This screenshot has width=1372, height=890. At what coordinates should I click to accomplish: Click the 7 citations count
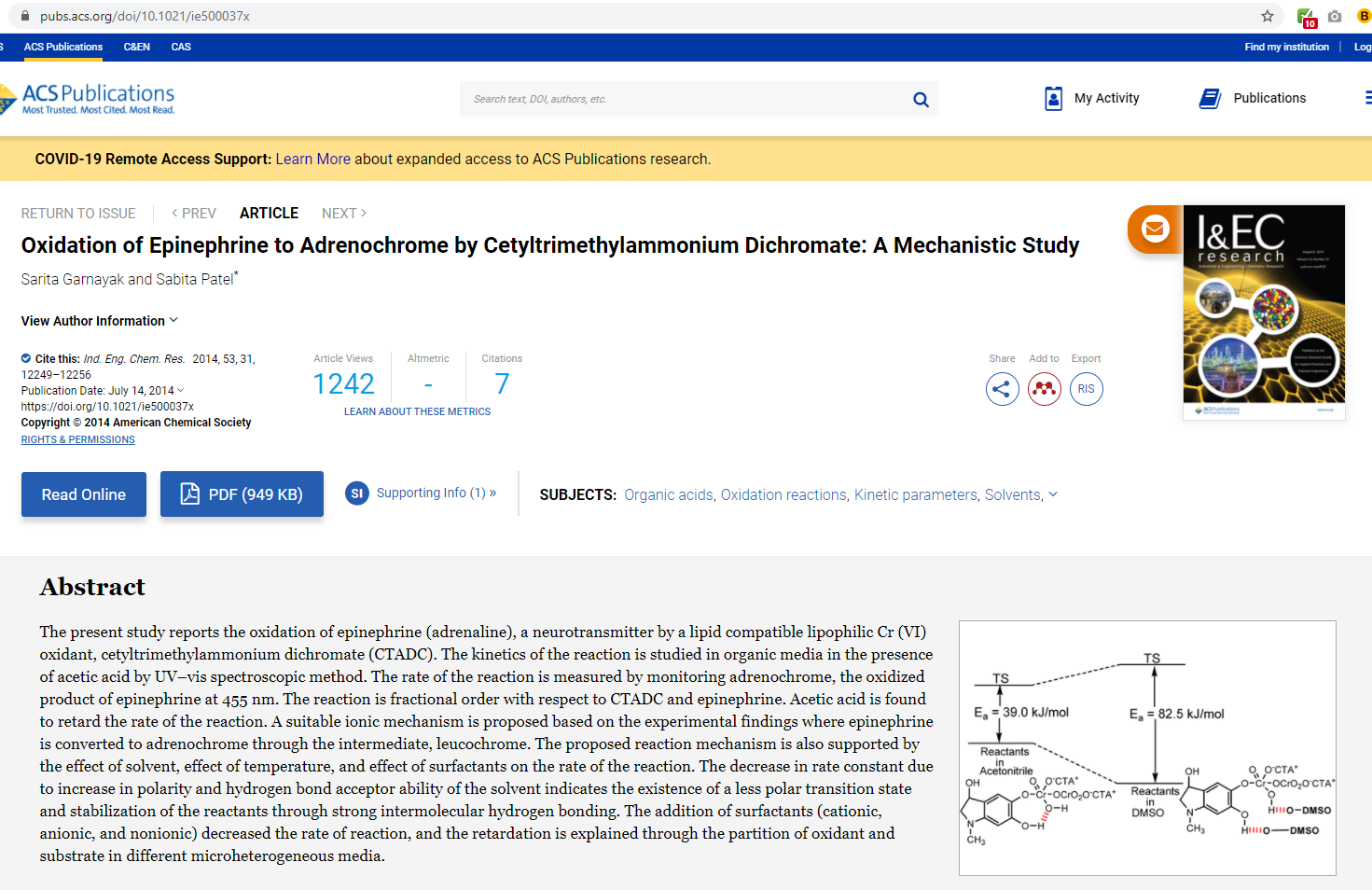pyautogui.click(x=502, y=383)
